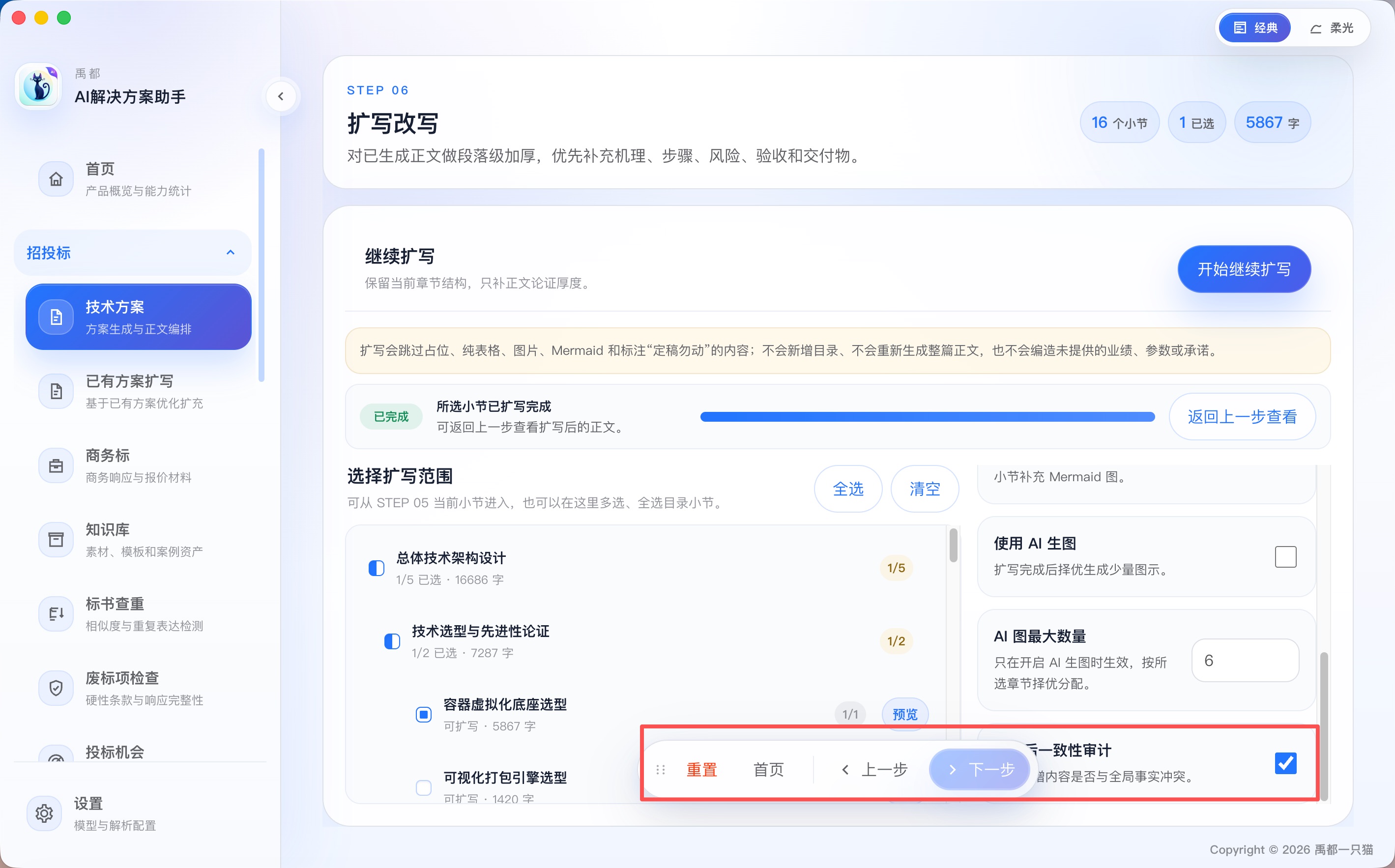Collapse the 招投标 section

pyautogui.click(x=133, y=253)
